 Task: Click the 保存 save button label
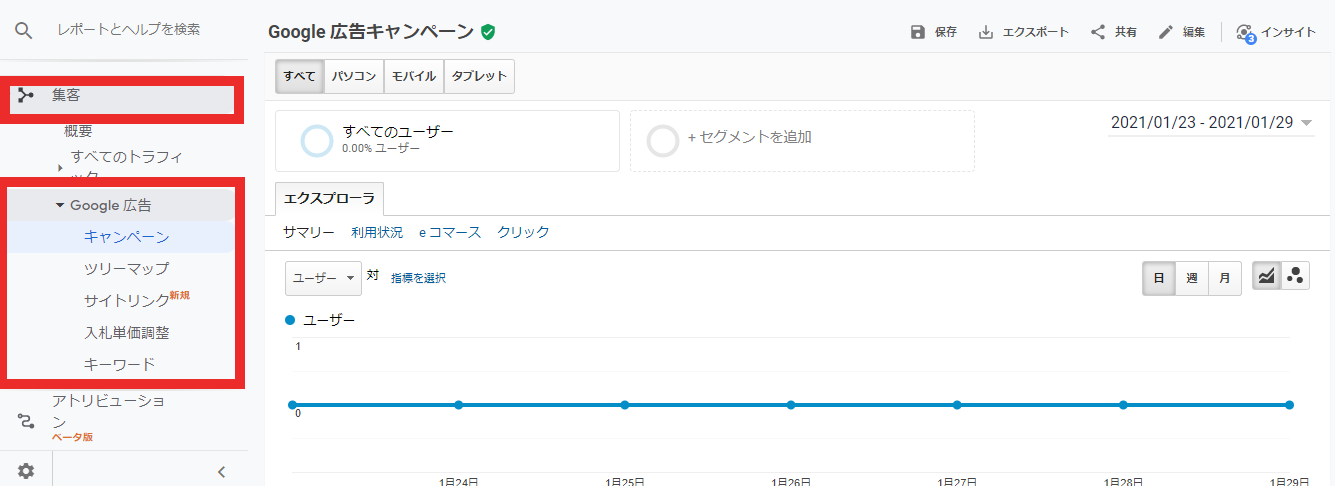[946, 32]
